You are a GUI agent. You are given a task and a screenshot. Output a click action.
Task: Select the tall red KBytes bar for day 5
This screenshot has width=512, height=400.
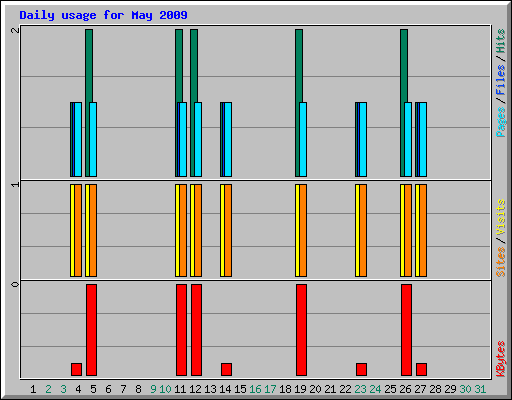pyautogui.click(x=91, y=330)
